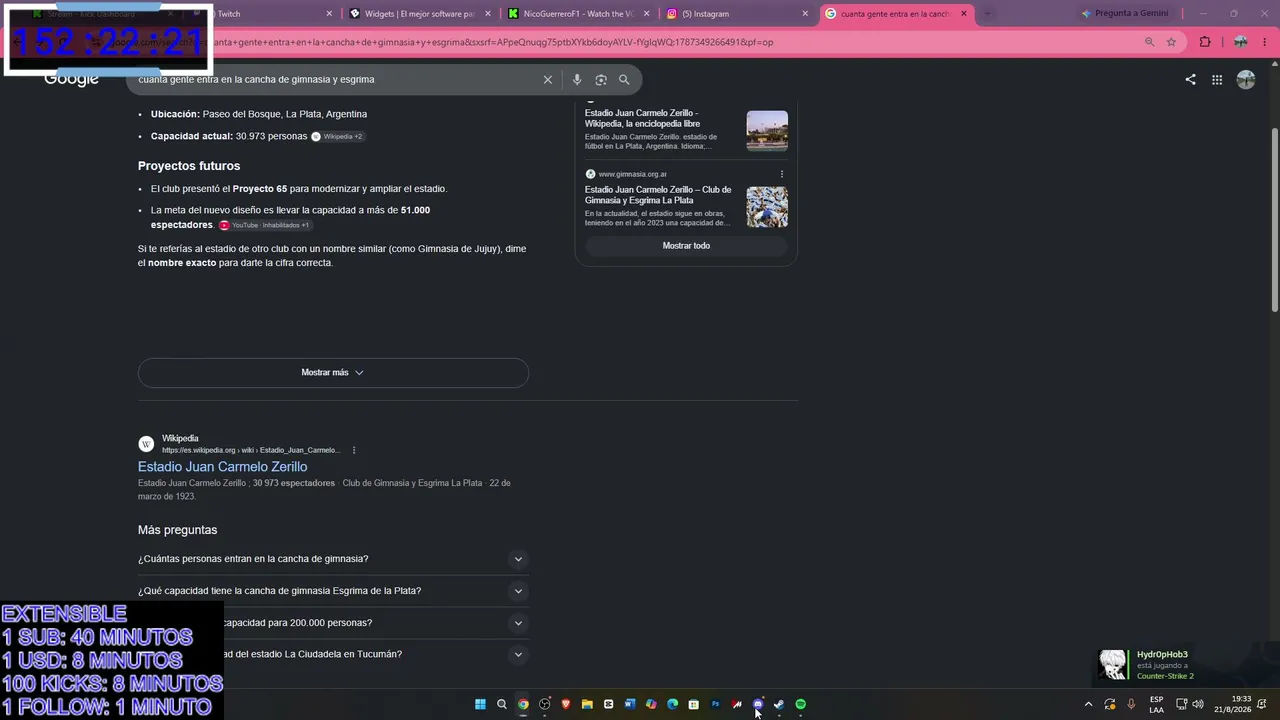
Task: Bookmark this page with the star icon
Action: [1171, 42]
